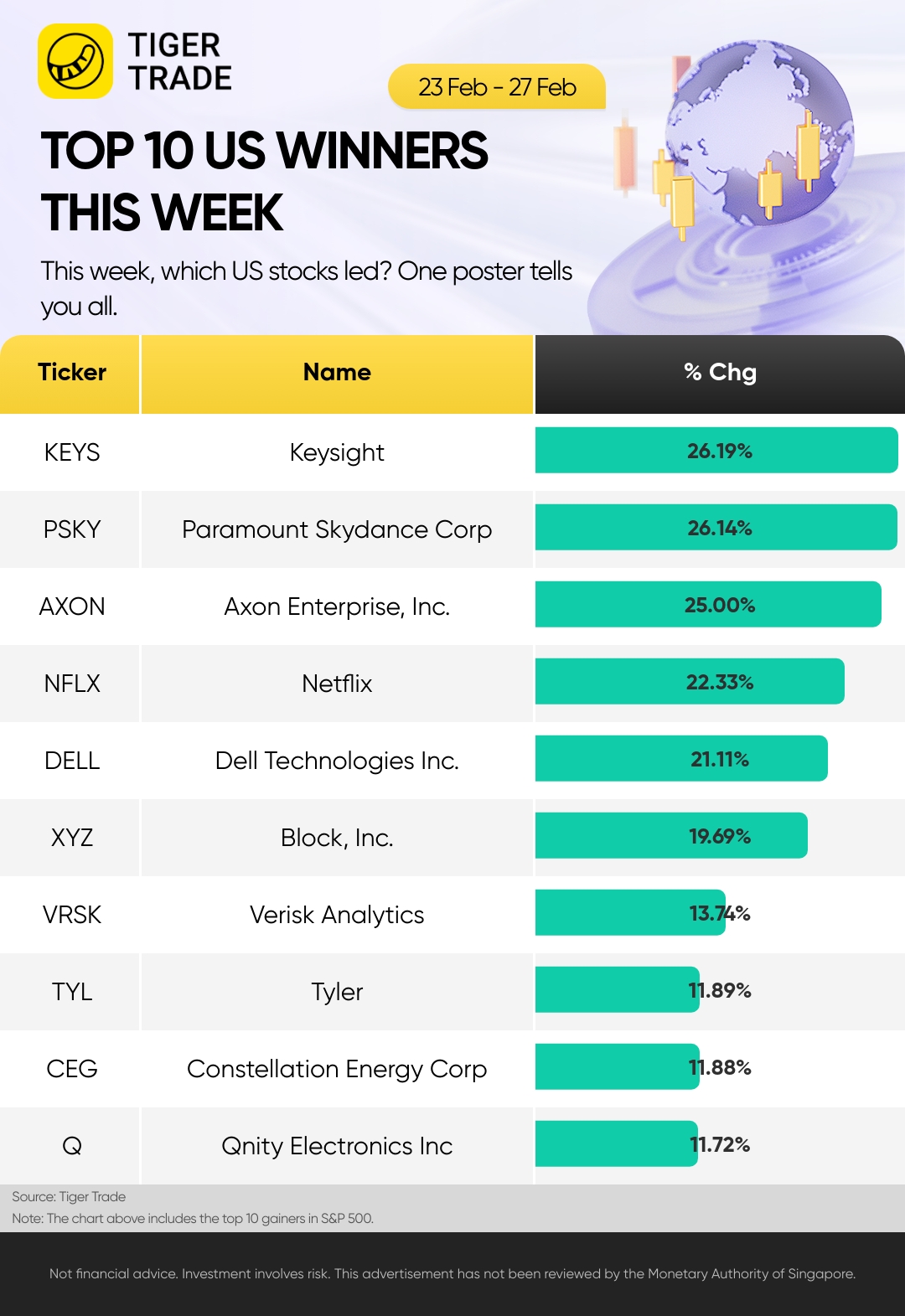
Task: Click the TOP 10 US WINNERS heading
Action: click(264, 152)
